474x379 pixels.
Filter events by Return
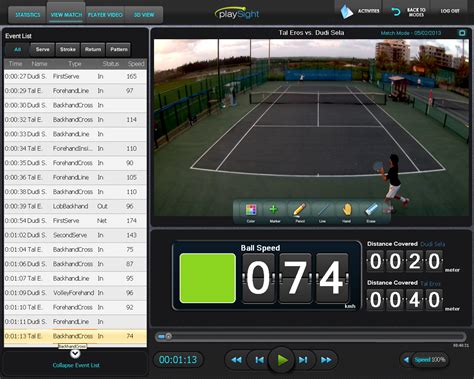click(93, 49)
